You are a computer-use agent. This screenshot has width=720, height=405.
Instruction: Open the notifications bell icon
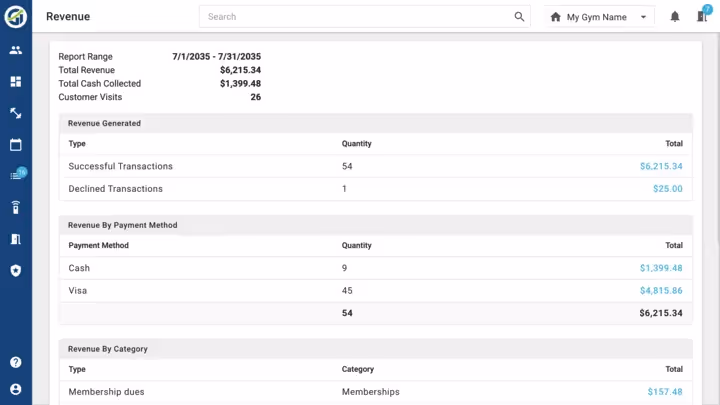pyautogui.click(x=675, y=17)
